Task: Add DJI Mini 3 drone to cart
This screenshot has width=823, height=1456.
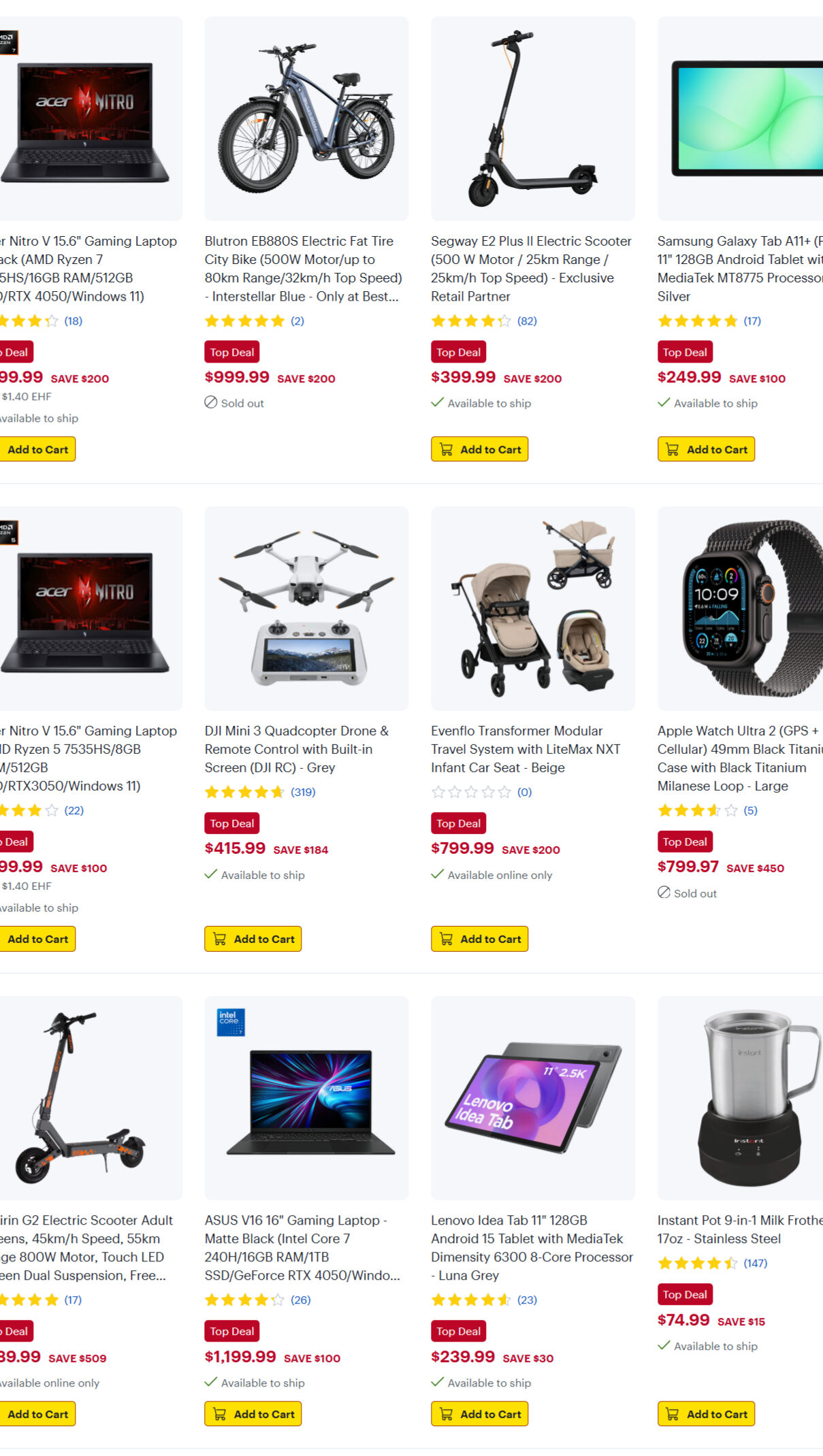Action: (x=253, y=939)
